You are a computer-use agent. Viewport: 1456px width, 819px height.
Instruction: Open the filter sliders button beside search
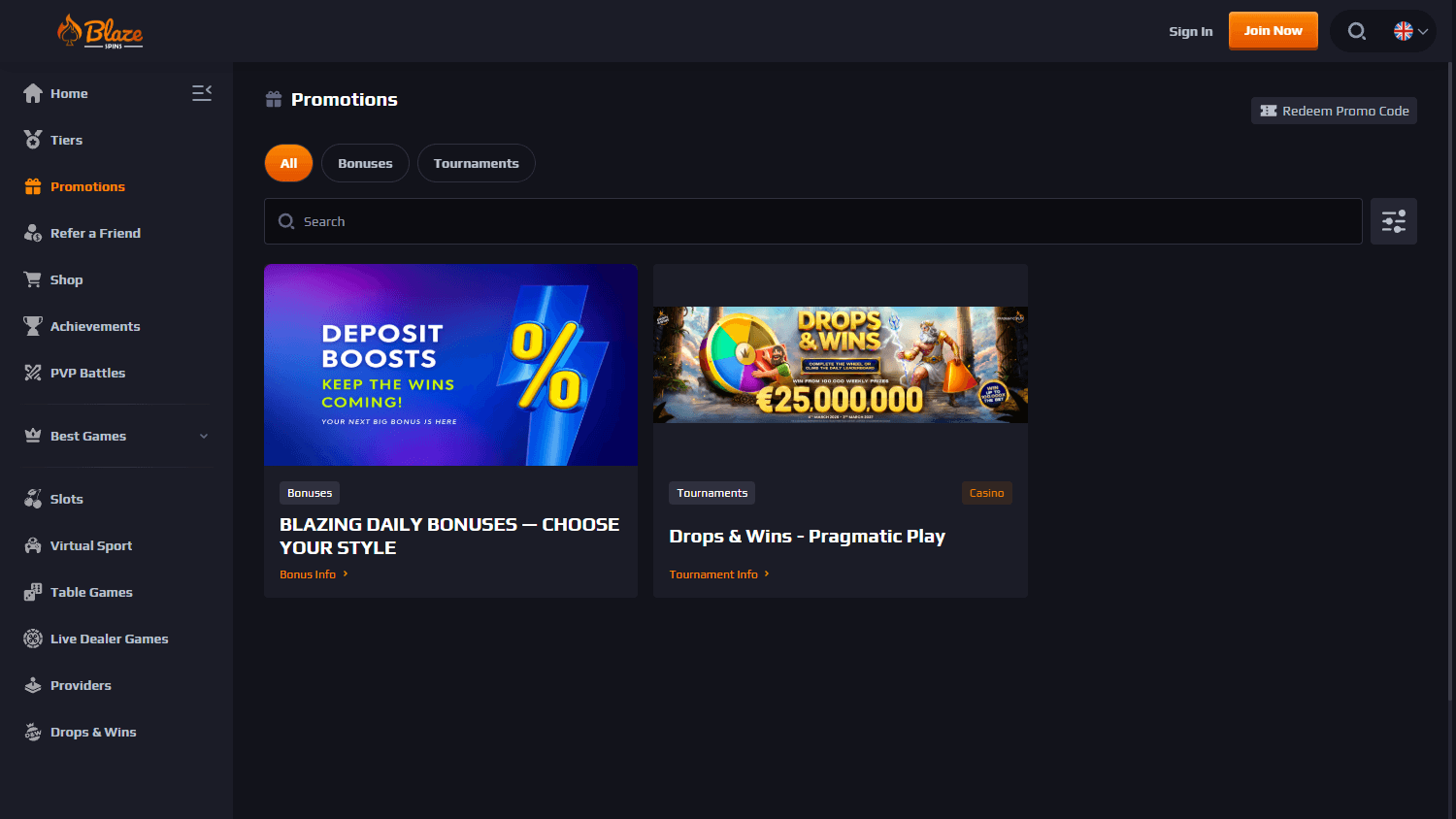point(1394,221)
